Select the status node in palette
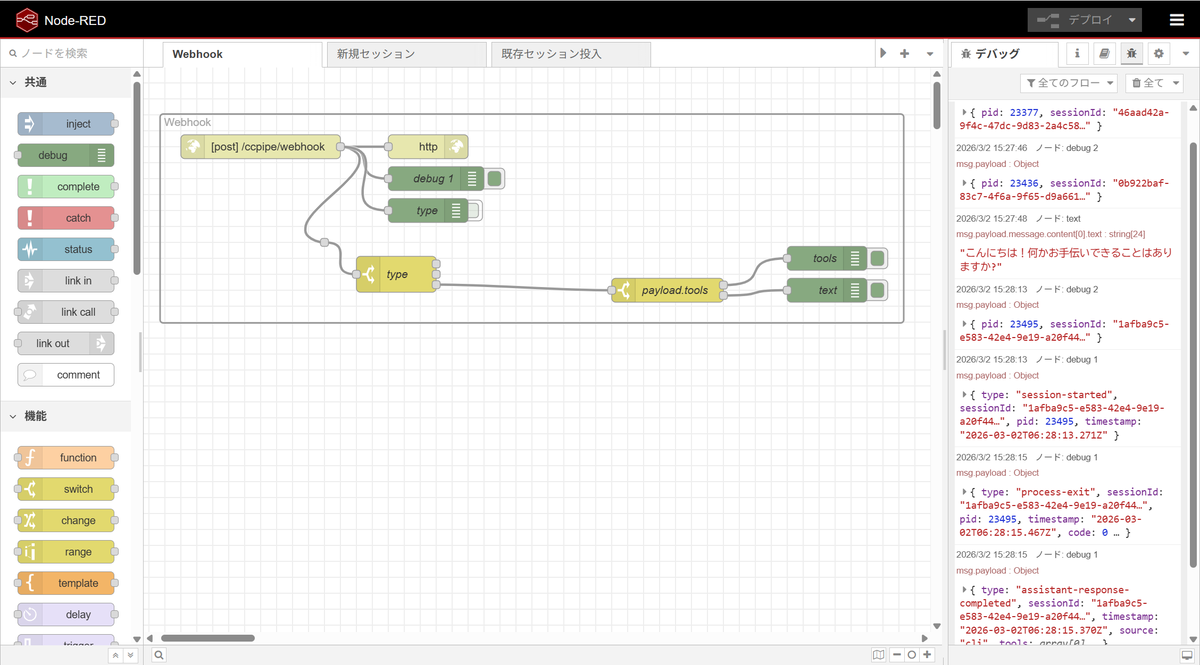The height and width of the screenshot is (665, 1200). [x=66, y=249]
